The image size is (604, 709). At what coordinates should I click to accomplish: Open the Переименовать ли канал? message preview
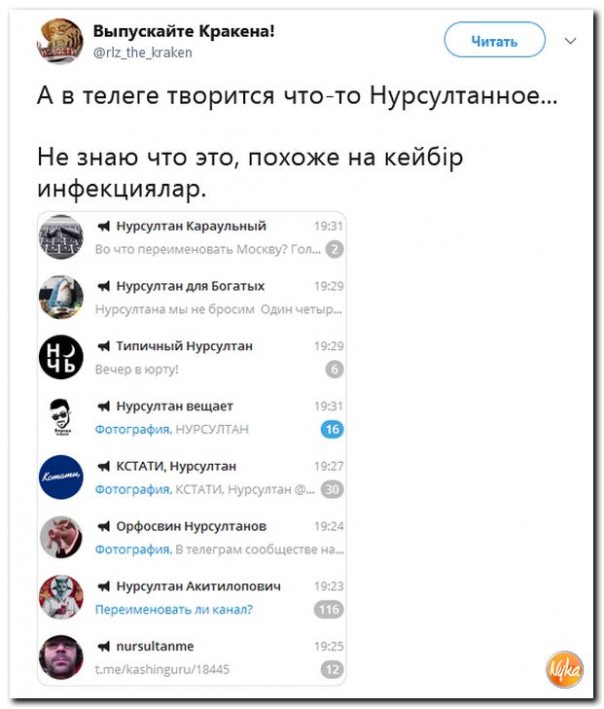tap(174, 610)
